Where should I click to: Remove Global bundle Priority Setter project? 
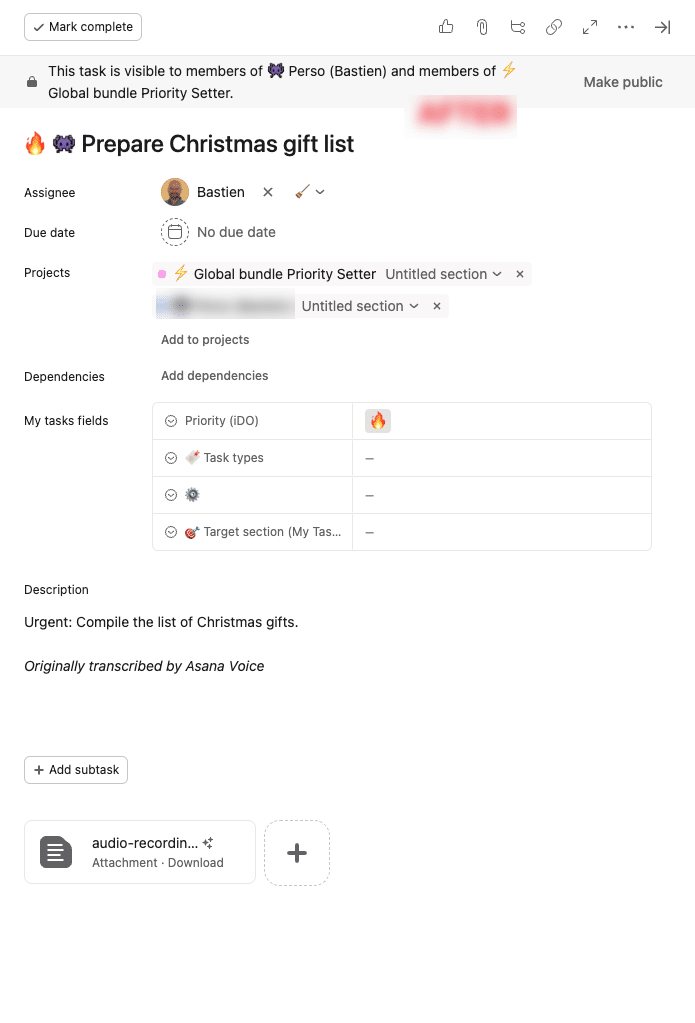(520, 274)
